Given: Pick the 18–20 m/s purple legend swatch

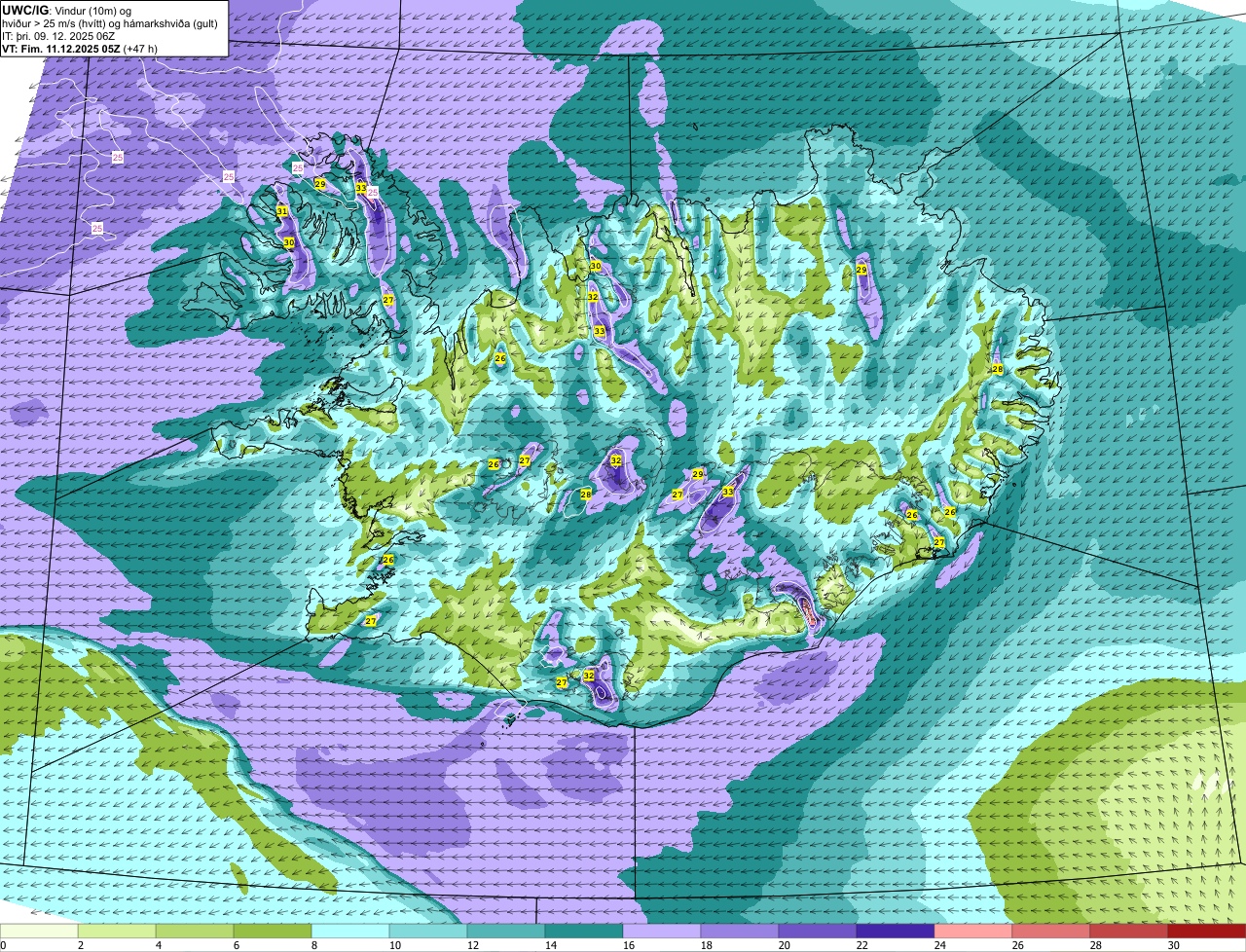Looking at the screenshot, I should tap(740, 931).
